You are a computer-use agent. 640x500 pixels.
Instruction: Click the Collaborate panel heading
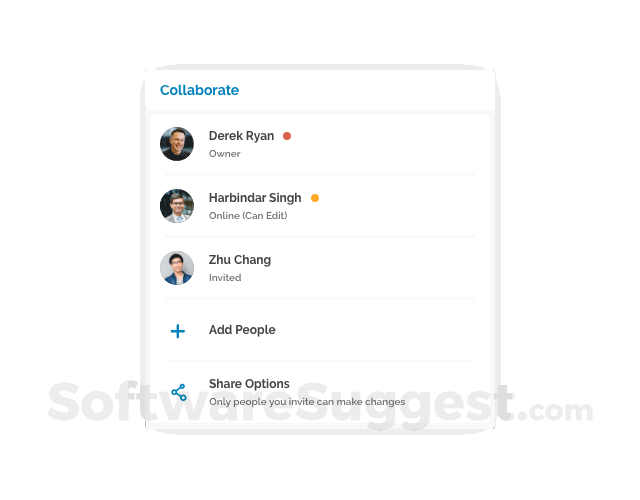pyautogui.click(x=199, y=90)
